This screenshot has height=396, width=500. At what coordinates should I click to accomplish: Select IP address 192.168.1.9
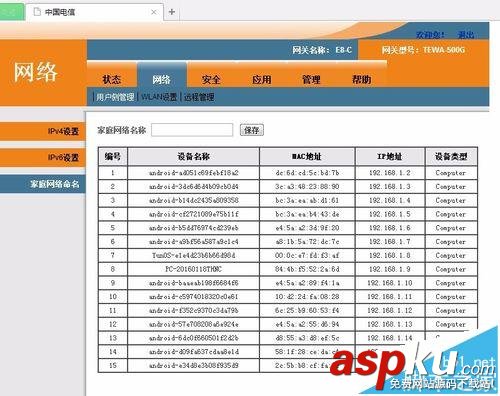click(x=390, y=269)
